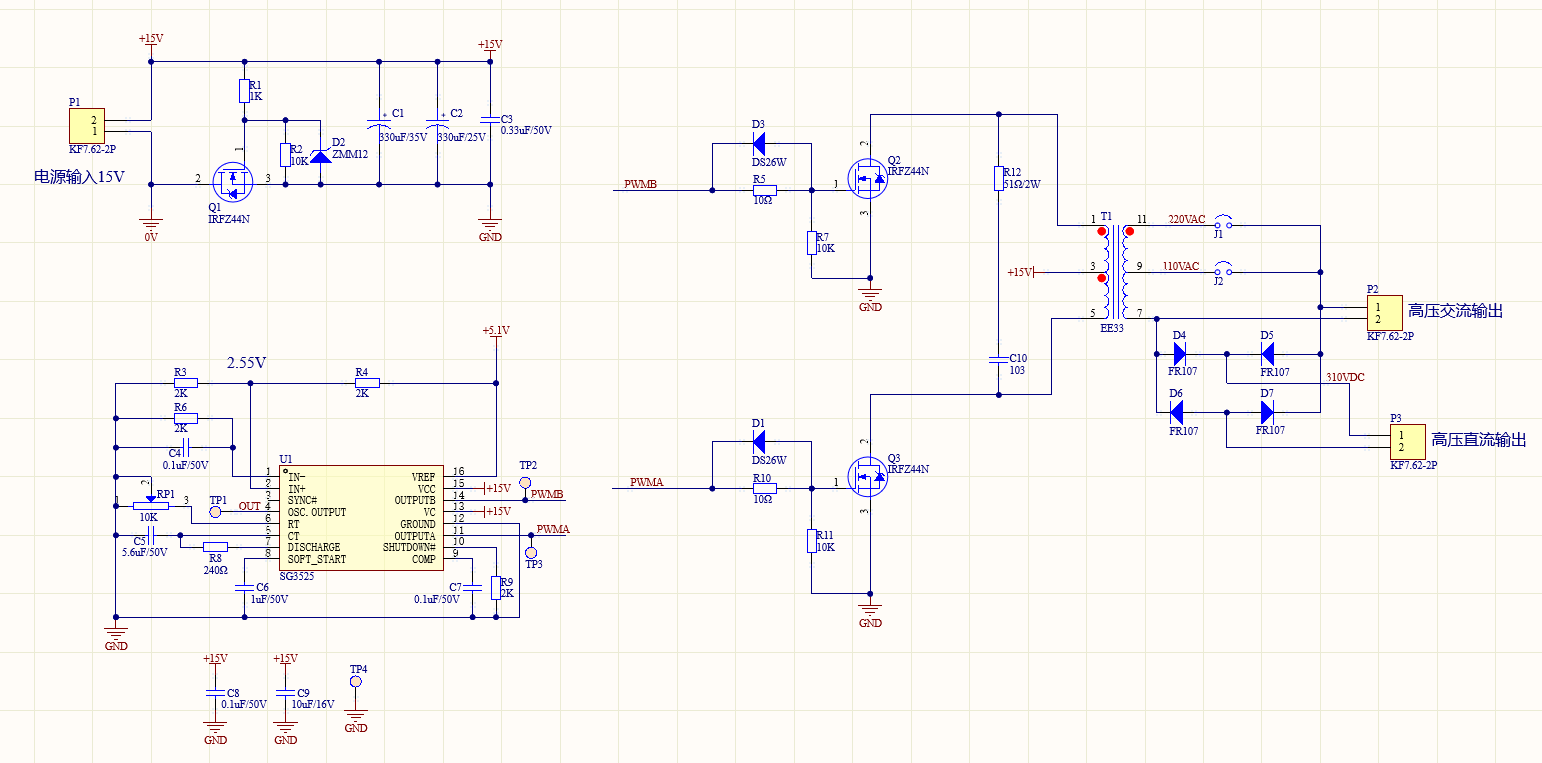The width and height of the screenshot is (1542, 763).
Task: Select diode D1 DS26W symbol
Action: point(758,441)
